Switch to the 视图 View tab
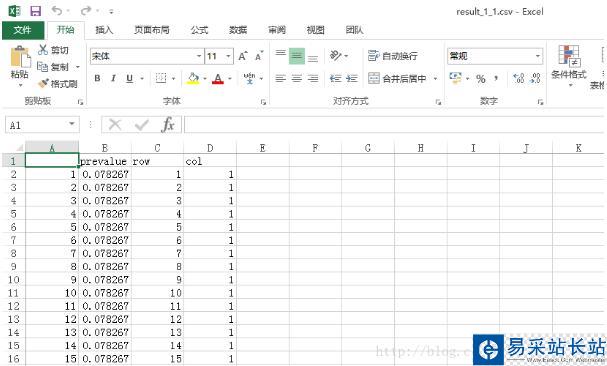Image resolution: width=607 pixels, height=366 pixels. pos(316,30)
